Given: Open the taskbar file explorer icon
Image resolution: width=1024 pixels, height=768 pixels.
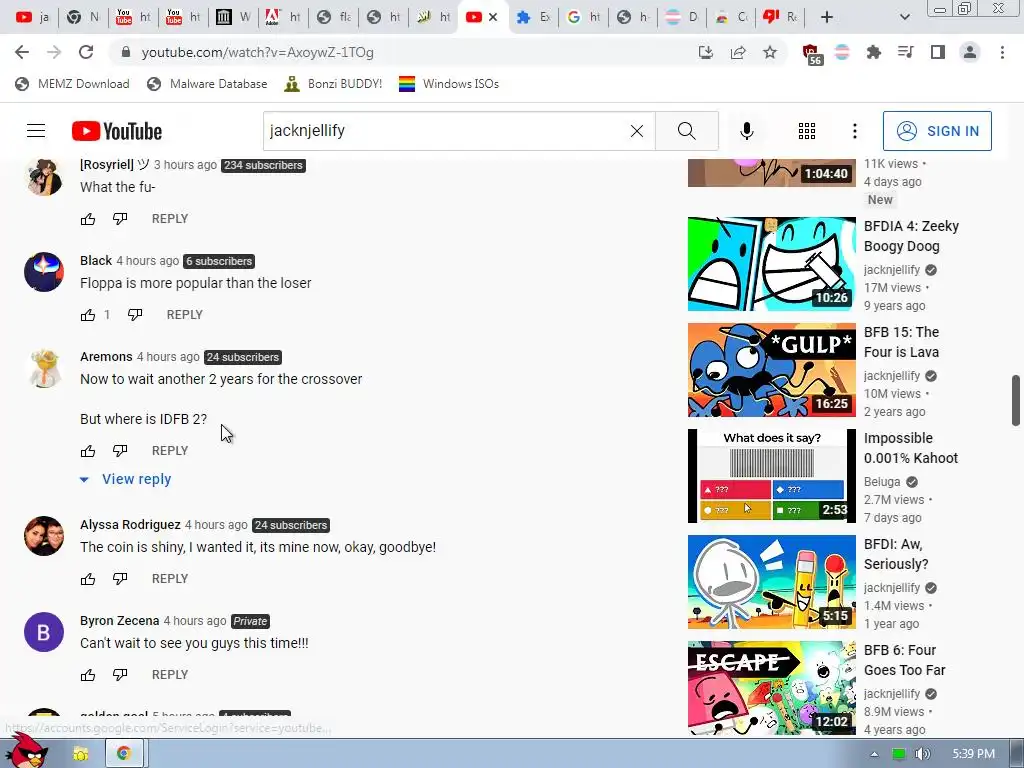Looking at the screenshot, I should [80, 754].
